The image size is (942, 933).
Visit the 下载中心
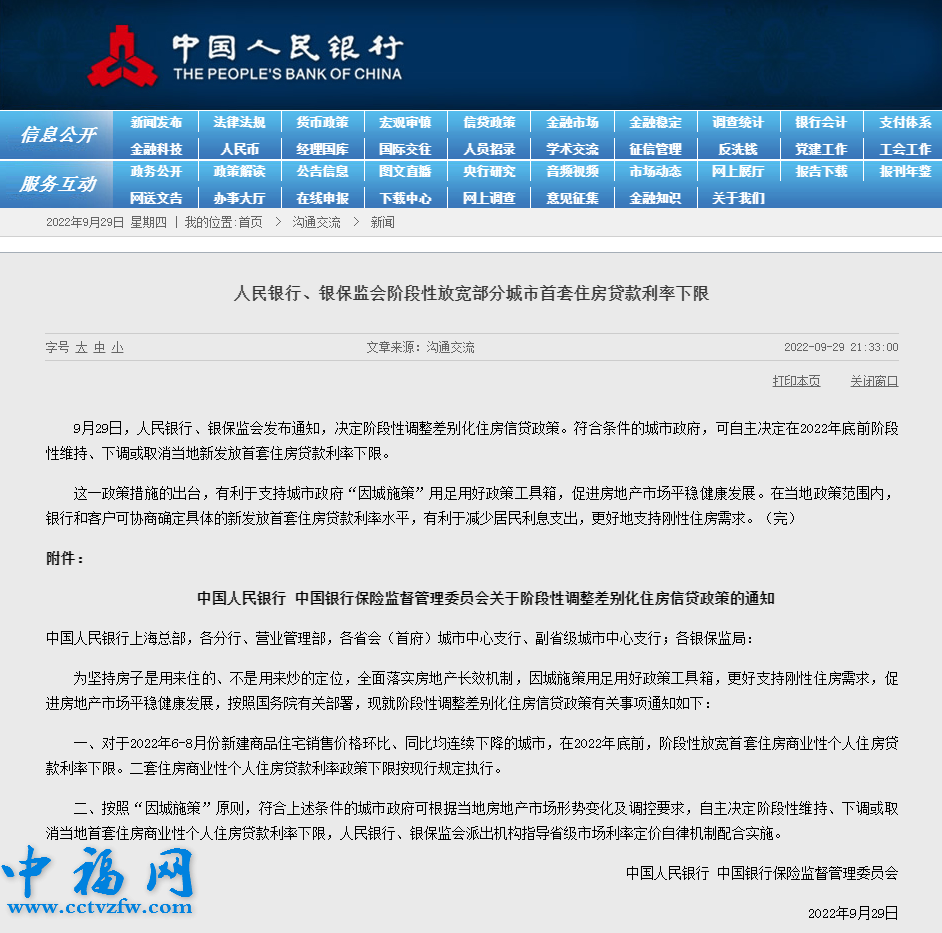pyautogui.click(x=406, y=198)
